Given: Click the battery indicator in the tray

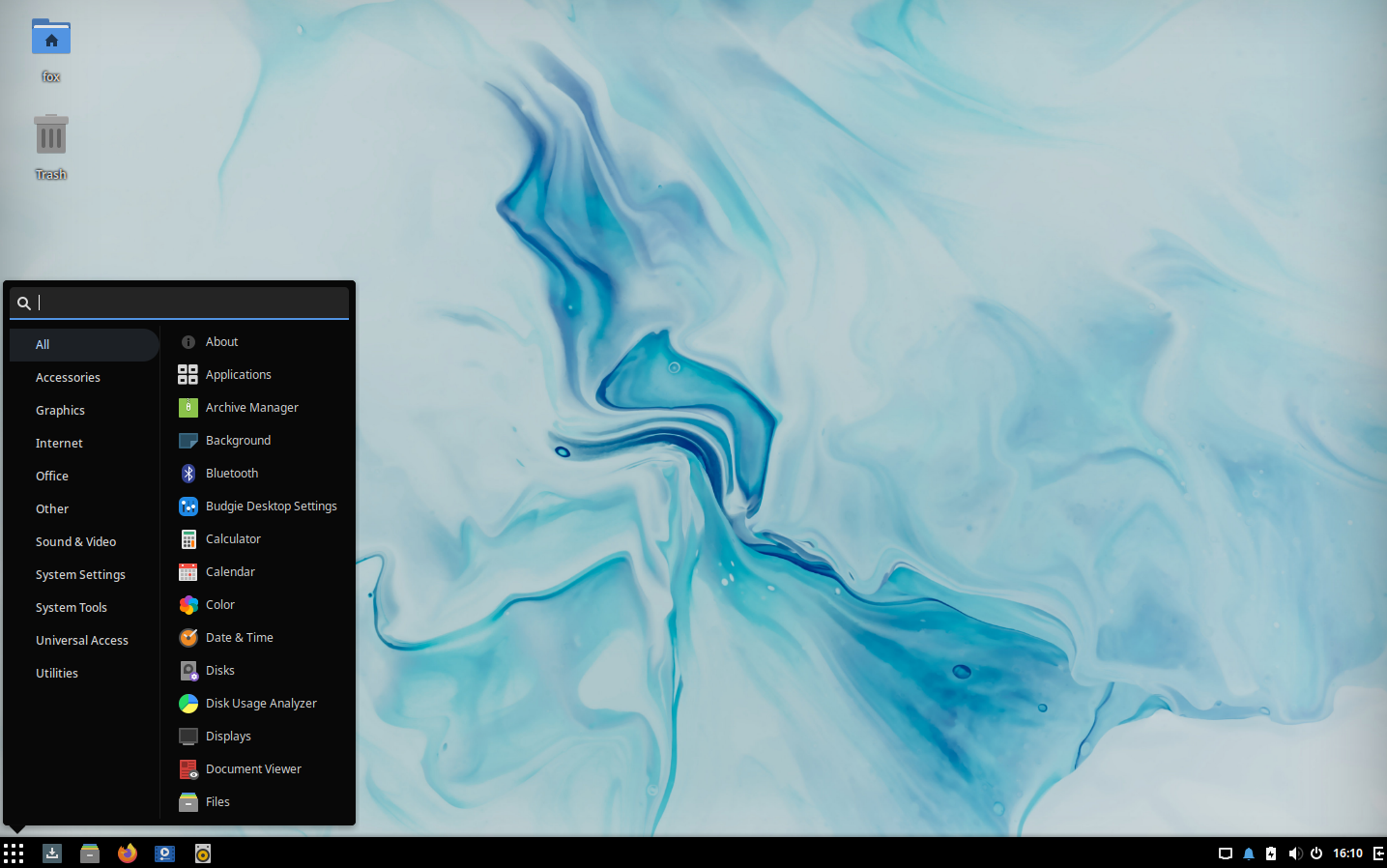Looking at the screenshot, I should point(1271,854).
